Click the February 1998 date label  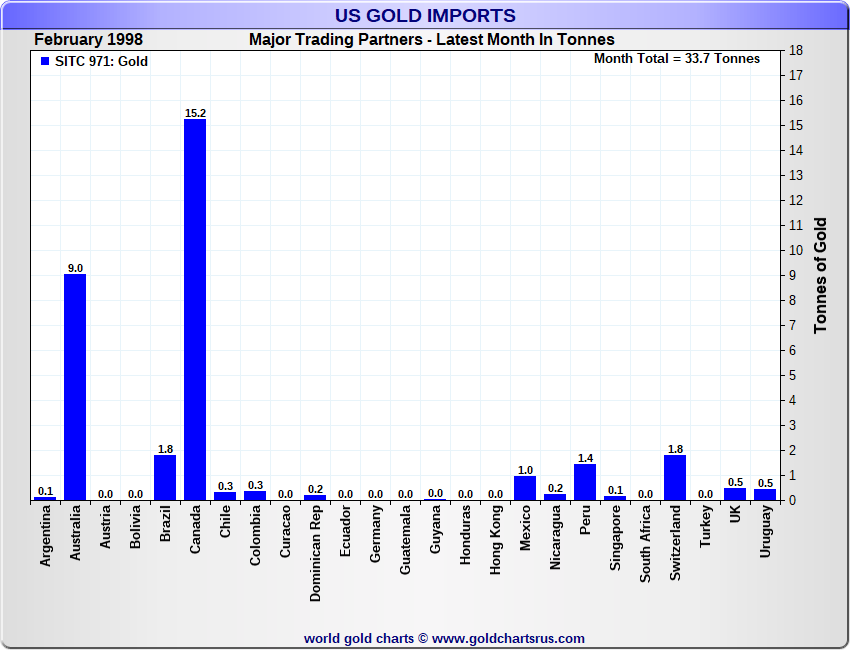[x=88, y=40]
